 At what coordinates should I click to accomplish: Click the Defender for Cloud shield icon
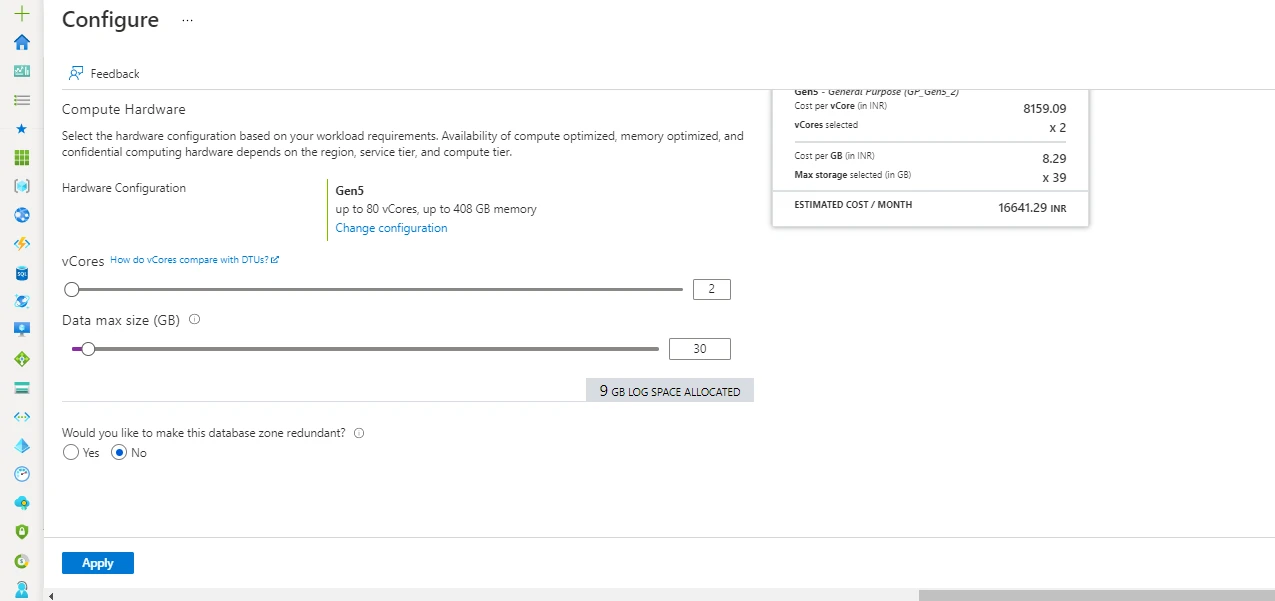(x=21, y=531)
